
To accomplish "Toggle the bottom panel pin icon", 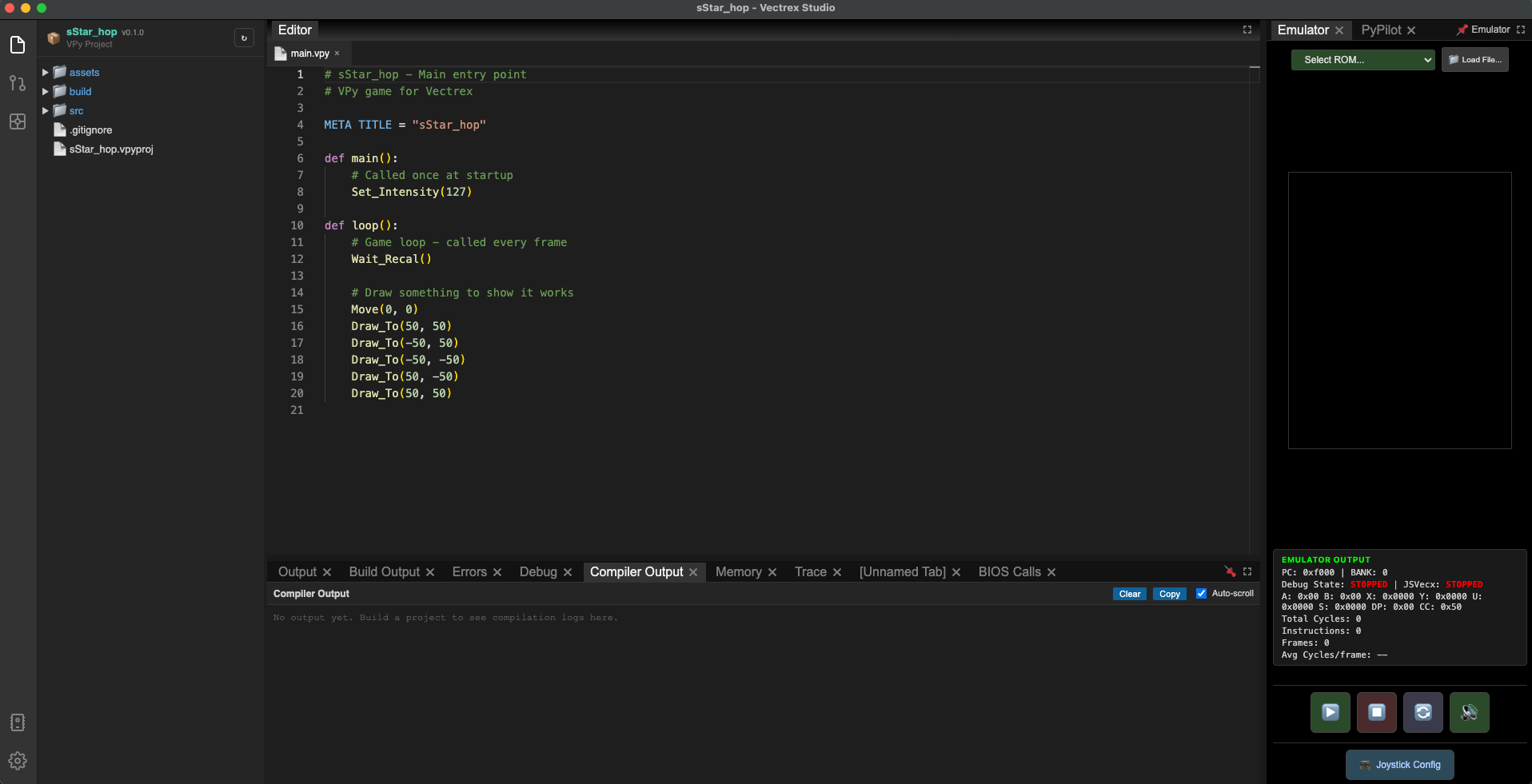I will coord(1230,571).
